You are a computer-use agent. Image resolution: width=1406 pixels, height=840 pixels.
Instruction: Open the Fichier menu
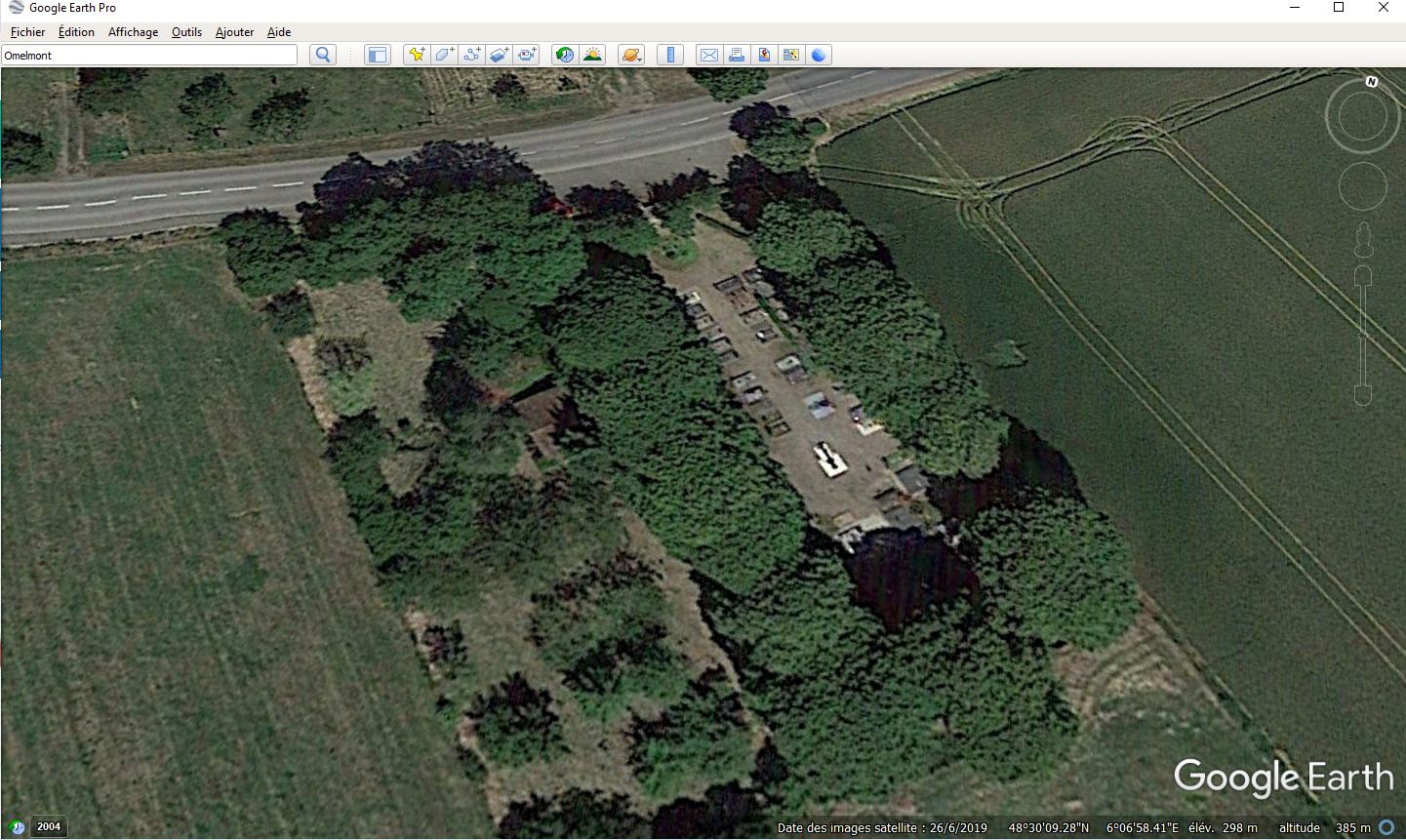[x=28, y=32]
